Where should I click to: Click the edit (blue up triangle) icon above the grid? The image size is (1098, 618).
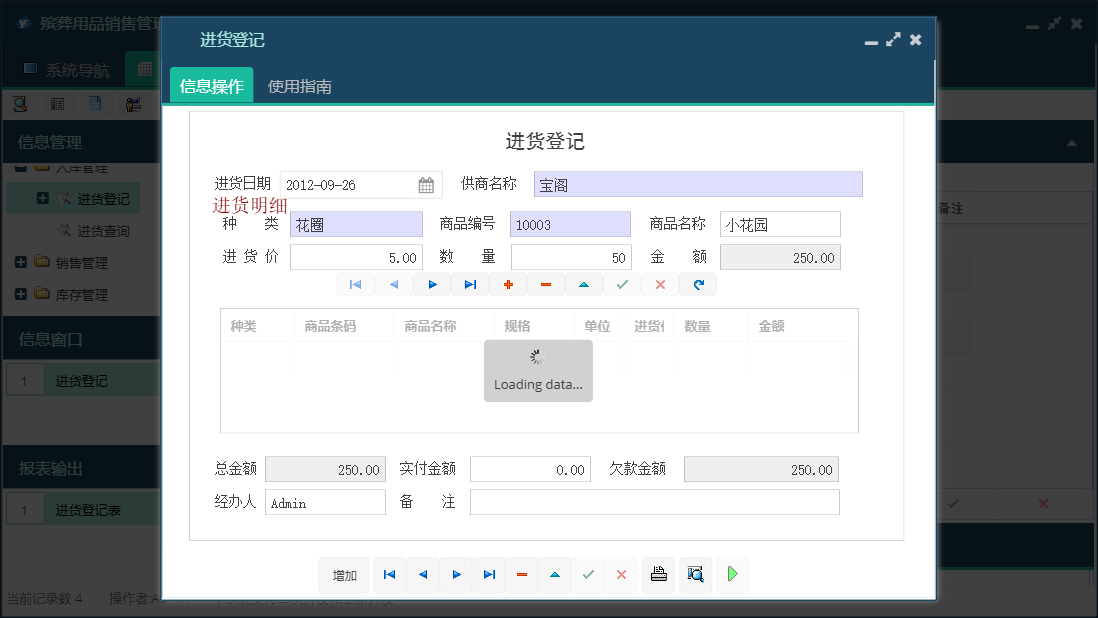(x=584, y=284)
